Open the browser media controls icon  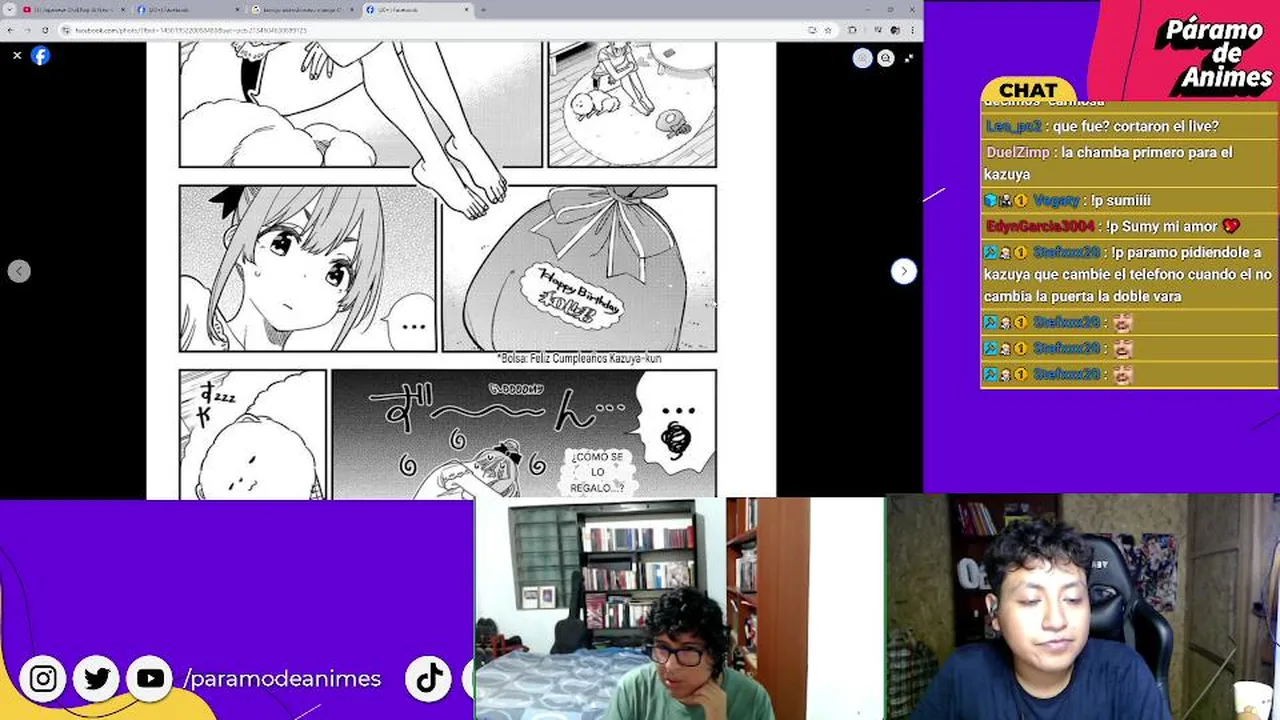[x=876, y=31]
